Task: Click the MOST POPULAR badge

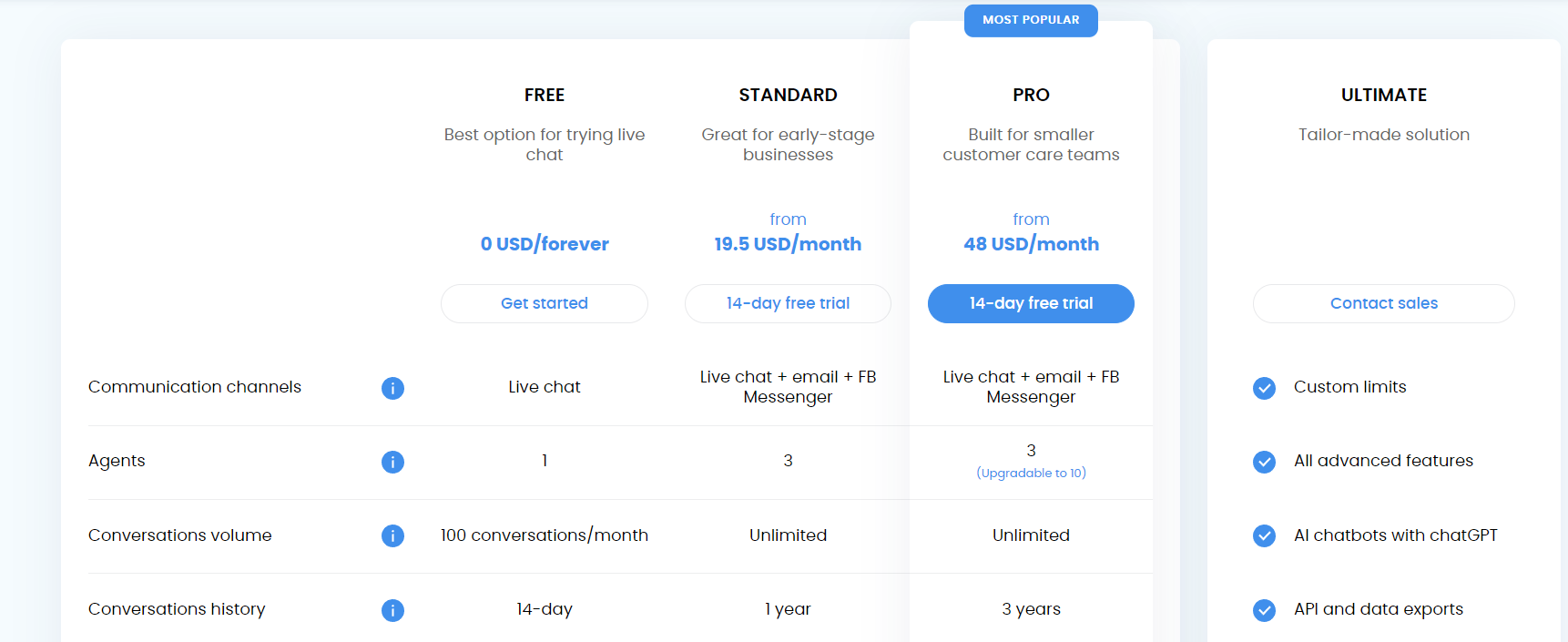Action: 1031,20
